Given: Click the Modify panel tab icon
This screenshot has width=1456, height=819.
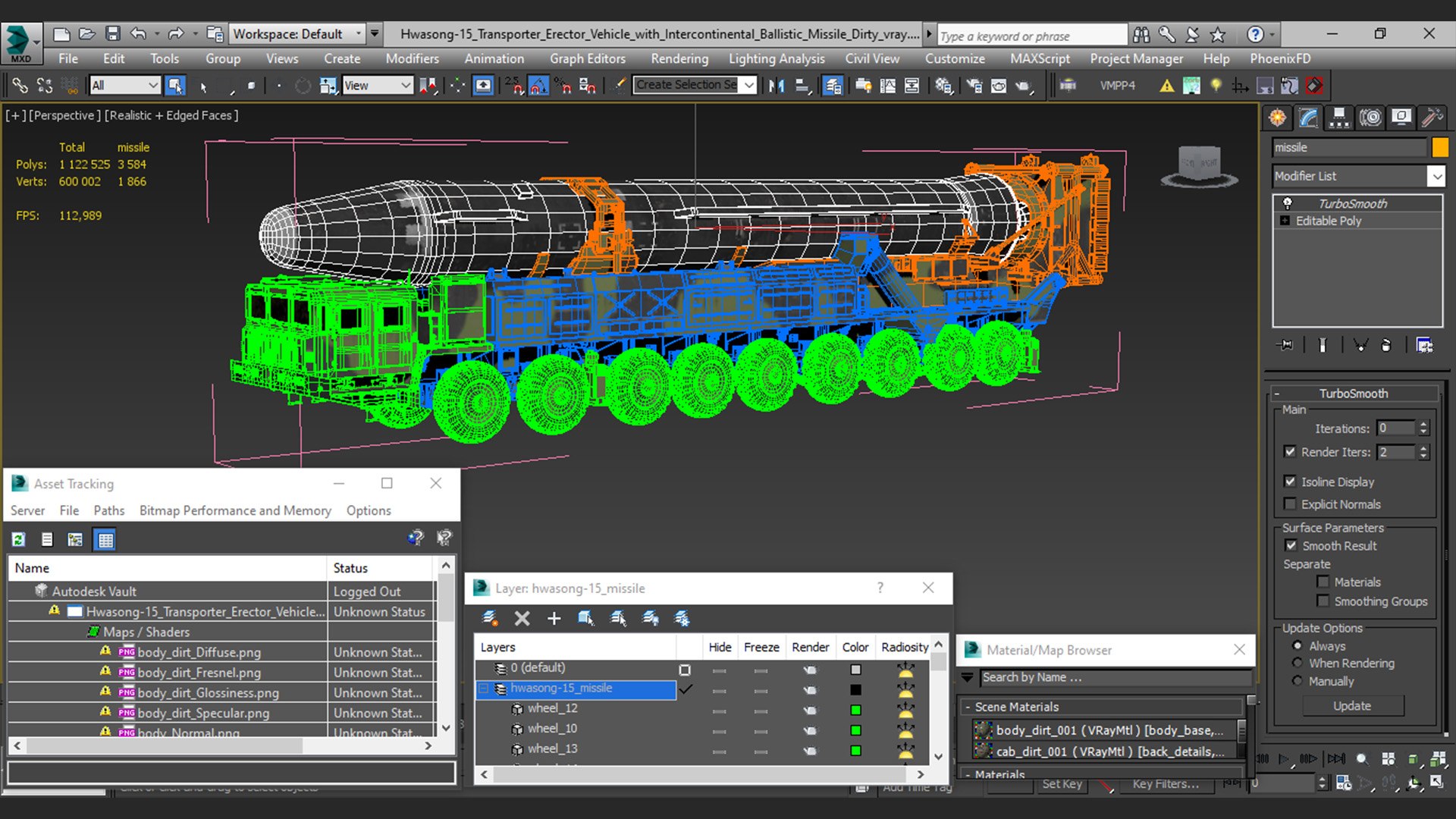Looking at the screenshot, I should [1308, 118].
